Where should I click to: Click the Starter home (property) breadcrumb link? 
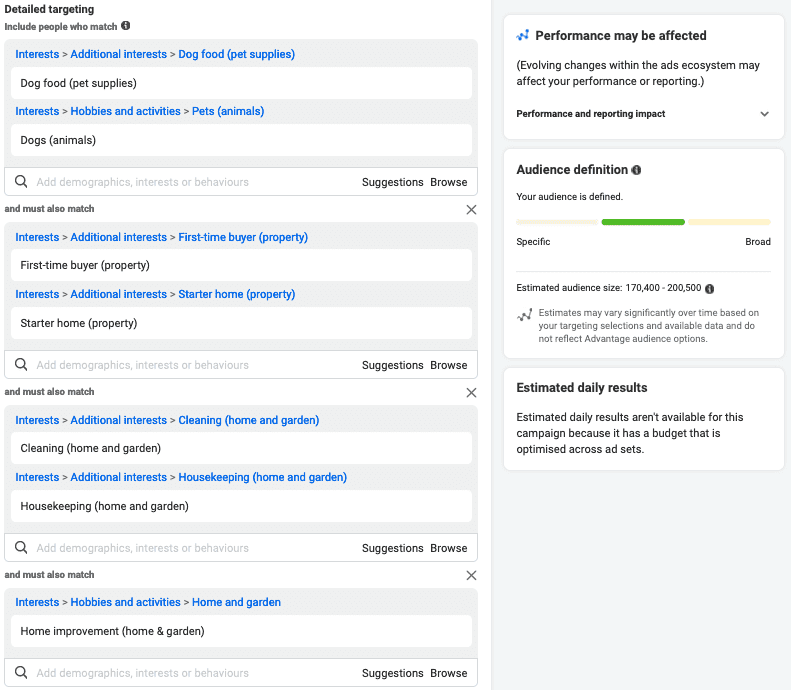236,294
